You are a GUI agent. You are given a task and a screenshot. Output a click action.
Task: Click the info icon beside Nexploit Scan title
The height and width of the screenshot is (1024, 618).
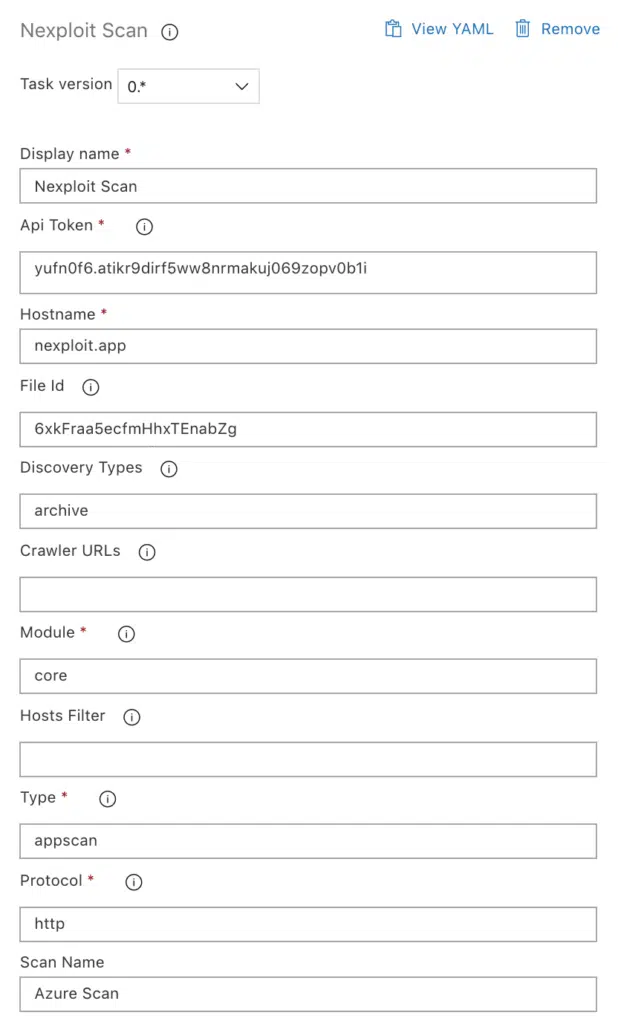[x=170, y=32]
